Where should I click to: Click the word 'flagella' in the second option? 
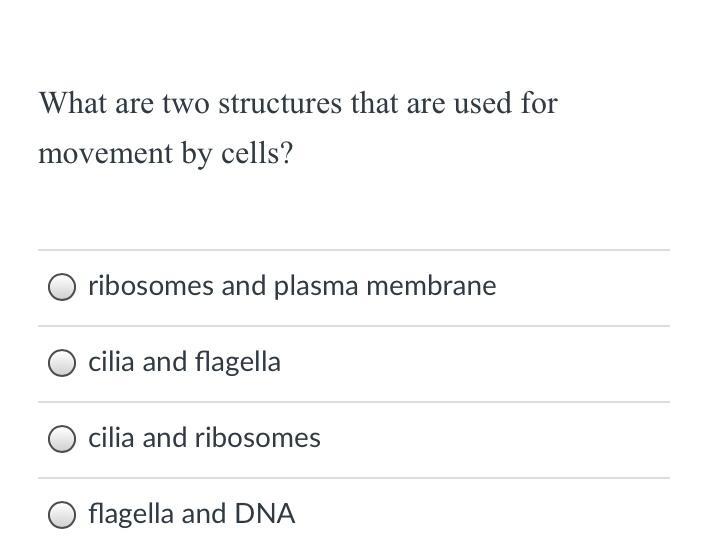[x=238, y=362]
